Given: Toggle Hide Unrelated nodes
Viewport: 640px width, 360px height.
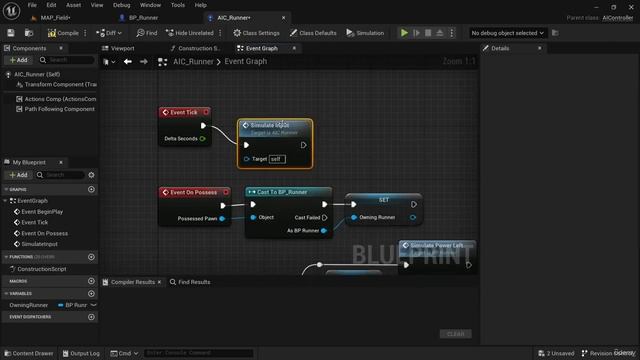Looking at the screenshot, I should (x=189, y=33).
